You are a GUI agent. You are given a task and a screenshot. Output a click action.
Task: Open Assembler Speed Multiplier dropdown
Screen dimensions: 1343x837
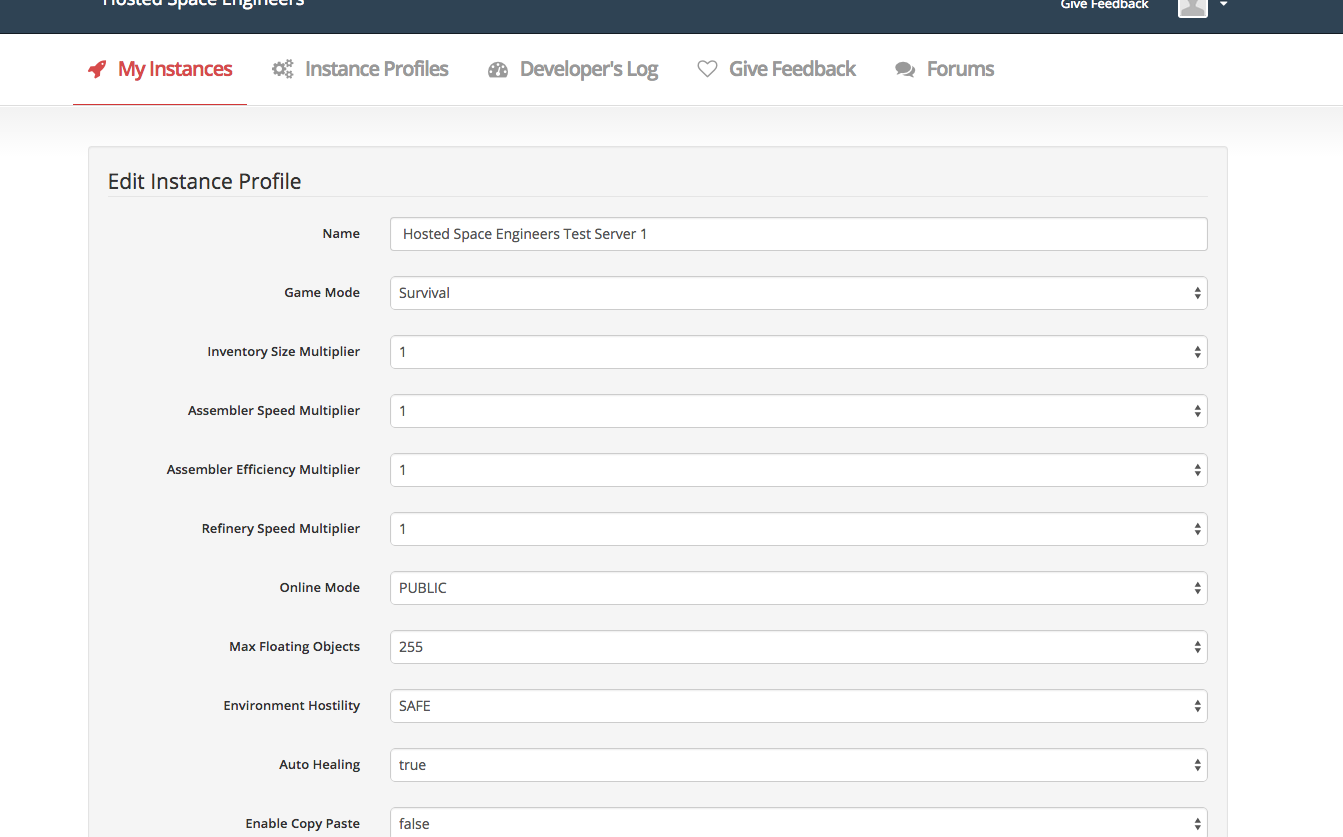click(x=798, y=411)
